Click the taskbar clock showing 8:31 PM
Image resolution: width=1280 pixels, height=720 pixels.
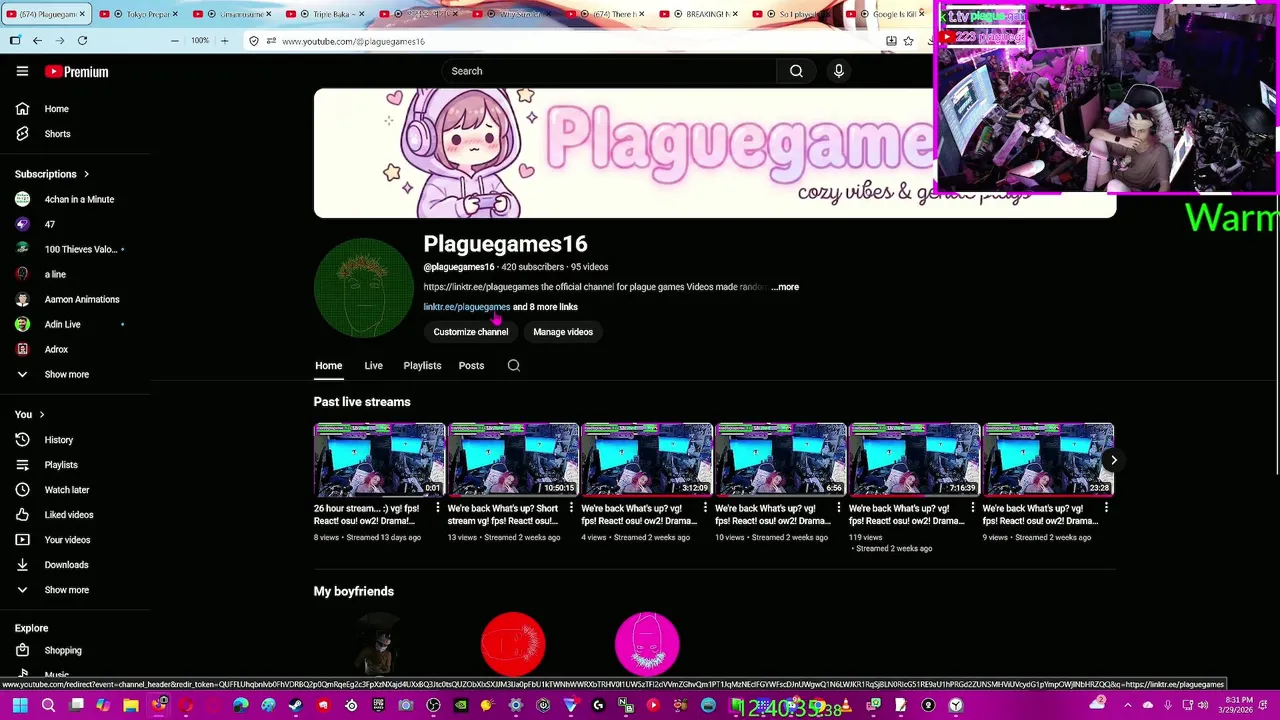(1238, 705)
